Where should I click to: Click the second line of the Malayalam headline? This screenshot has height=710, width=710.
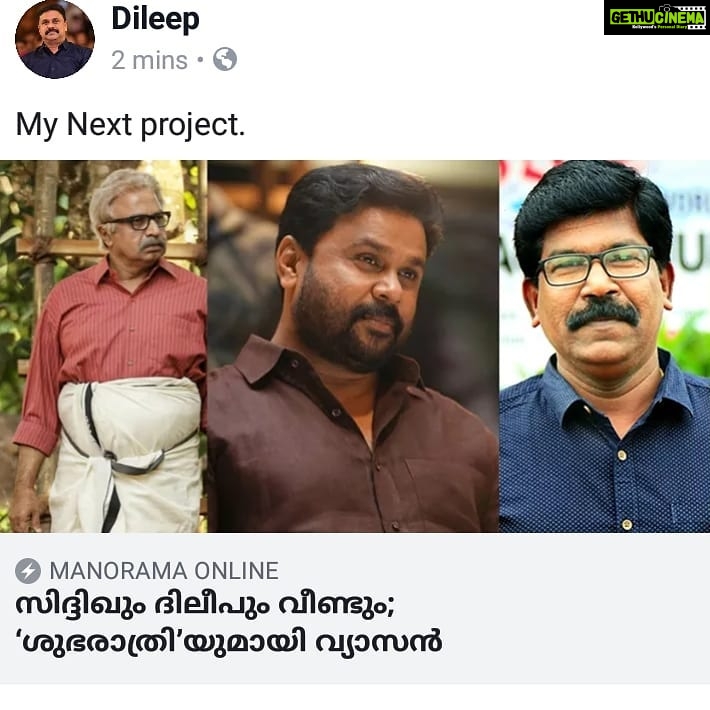pos(229,640)
